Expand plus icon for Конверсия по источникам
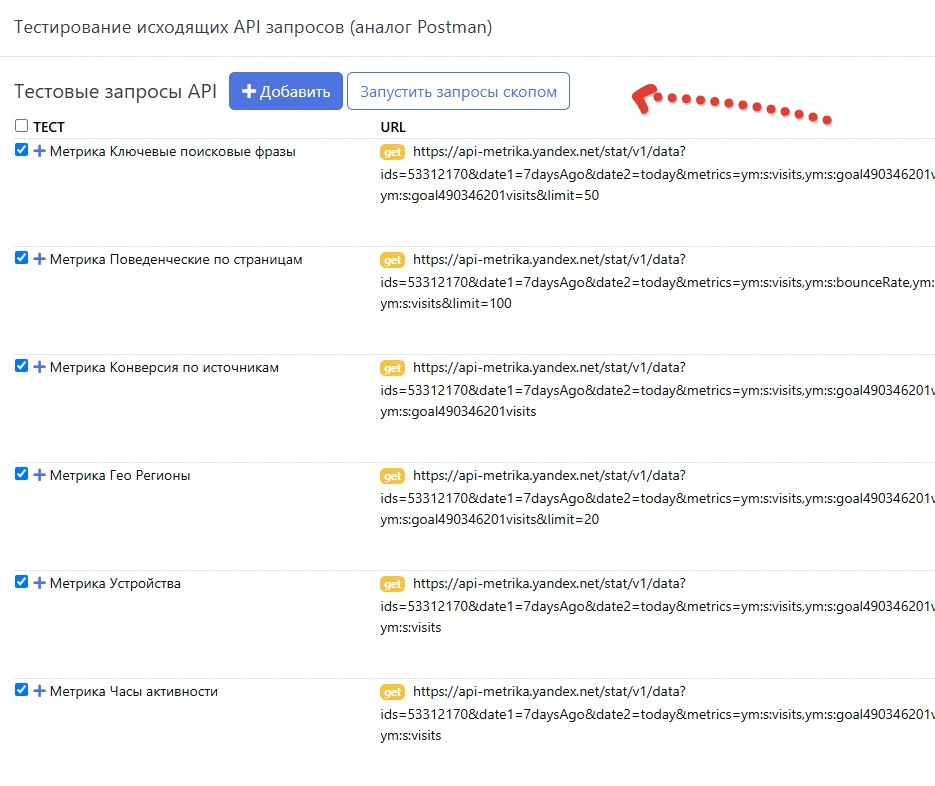The width and height of the screenshot is (935, 786). [x=39, y=367]
